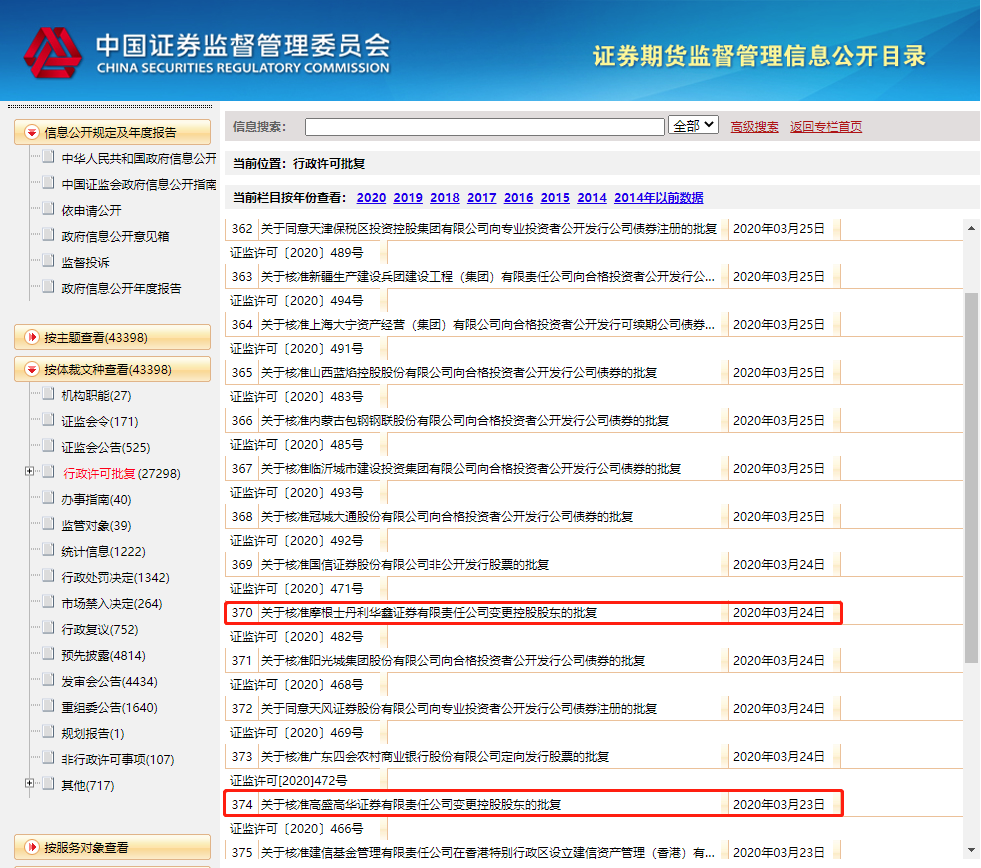Select 政府信息公开意见箱 in sidebar
This screenshot has height=868, width=981.
point(115,236)
